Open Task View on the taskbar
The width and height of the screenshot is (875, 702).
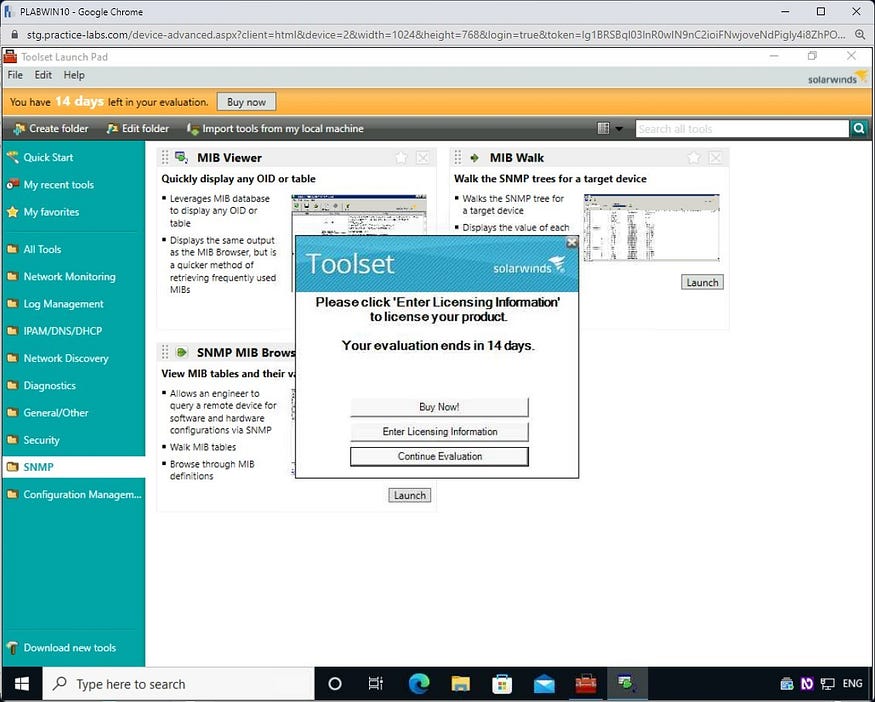(376, 684)
